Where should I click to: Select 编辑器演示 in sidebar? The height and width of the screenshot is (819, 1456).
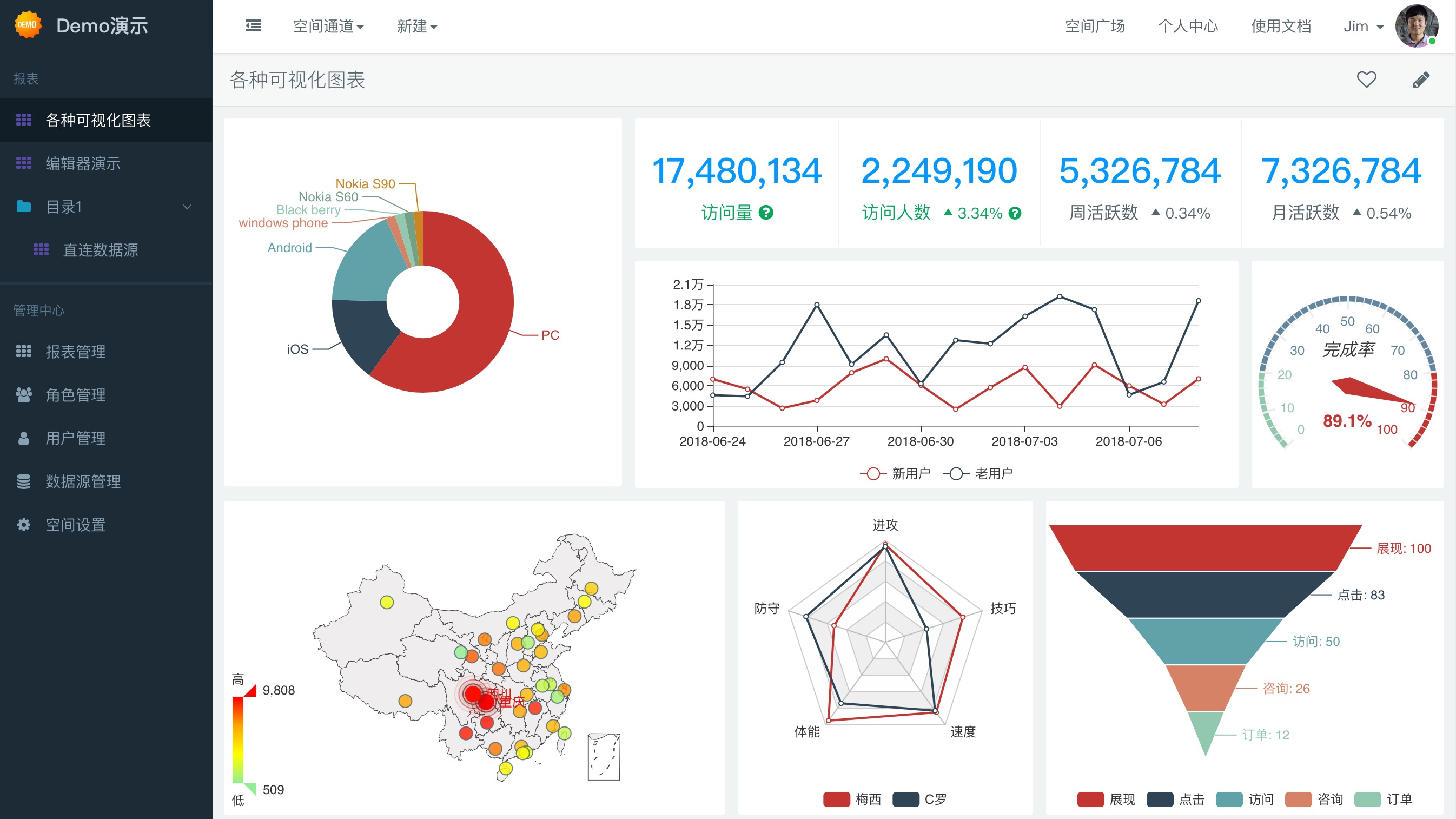83,163
